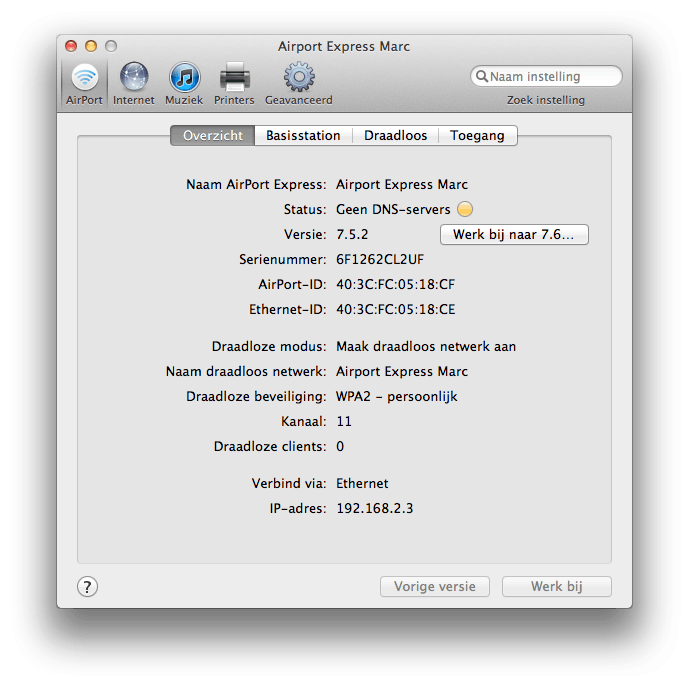
Task: Click Maak draadloos netwerk aan text
Action: click(x=426, y=346)
